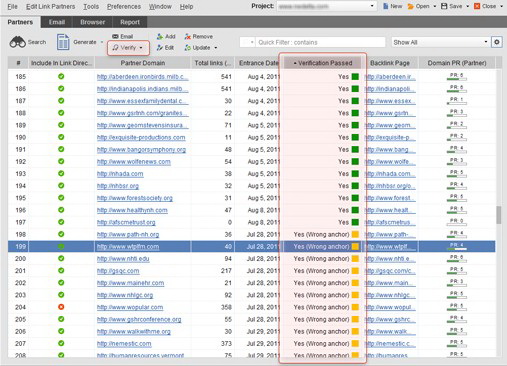Toggle Include In Link Directory for row 199
The height and width of the screenshot is (366, 507).
[x=61, y=246]
